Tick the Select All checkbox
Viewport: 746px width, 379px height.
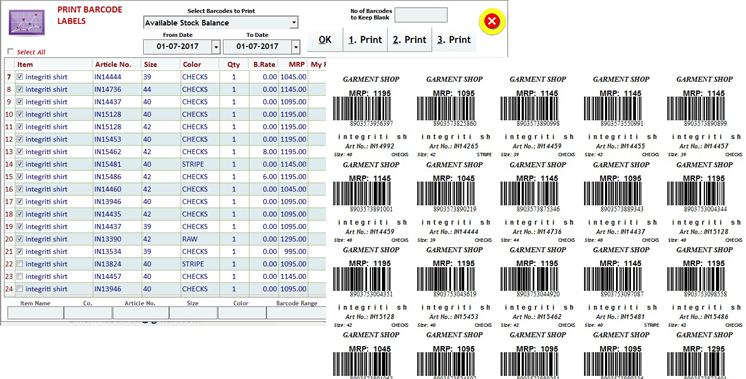(10, 52)
